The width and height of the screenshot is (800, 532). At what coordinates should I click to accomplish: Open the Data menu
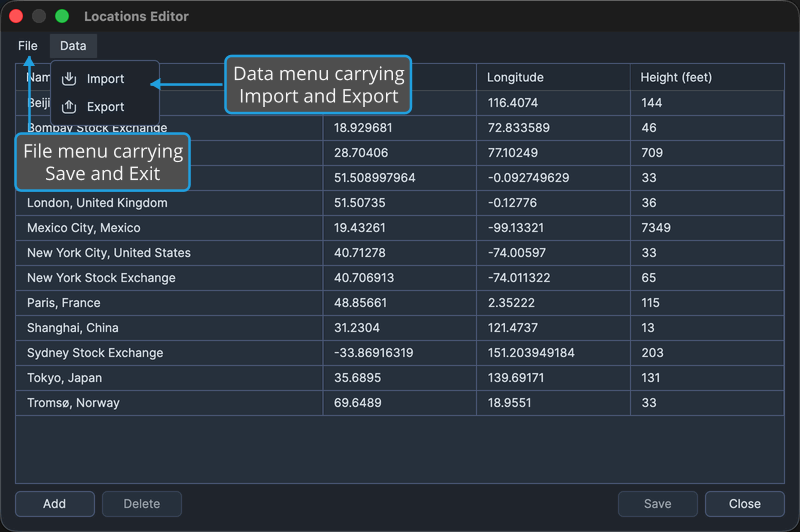pyautogui.click(x=73, y=46)
